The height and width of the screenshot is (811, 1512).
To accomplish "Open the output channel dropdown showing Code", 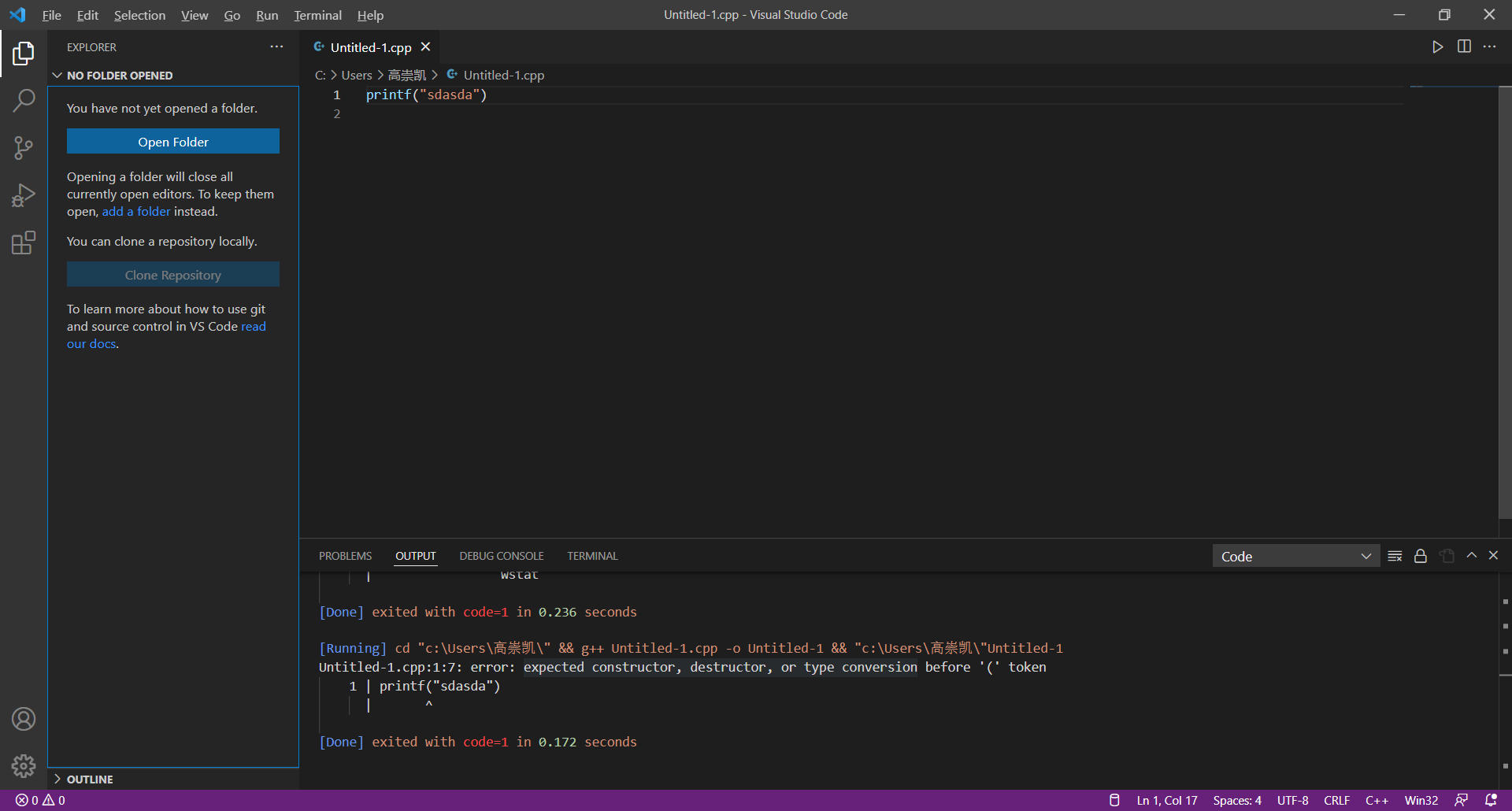I will tap(1296, 556).
